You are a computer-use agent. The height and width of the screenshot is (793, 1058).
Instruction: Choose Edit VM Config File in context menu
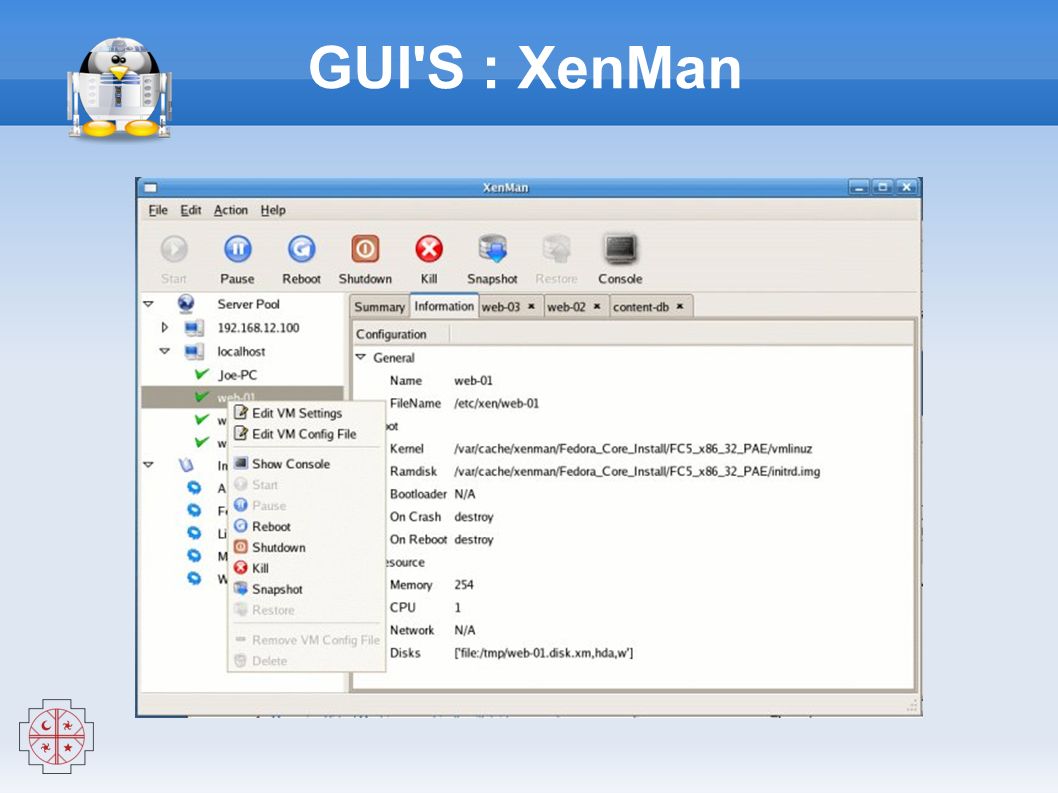click(307, 433)
